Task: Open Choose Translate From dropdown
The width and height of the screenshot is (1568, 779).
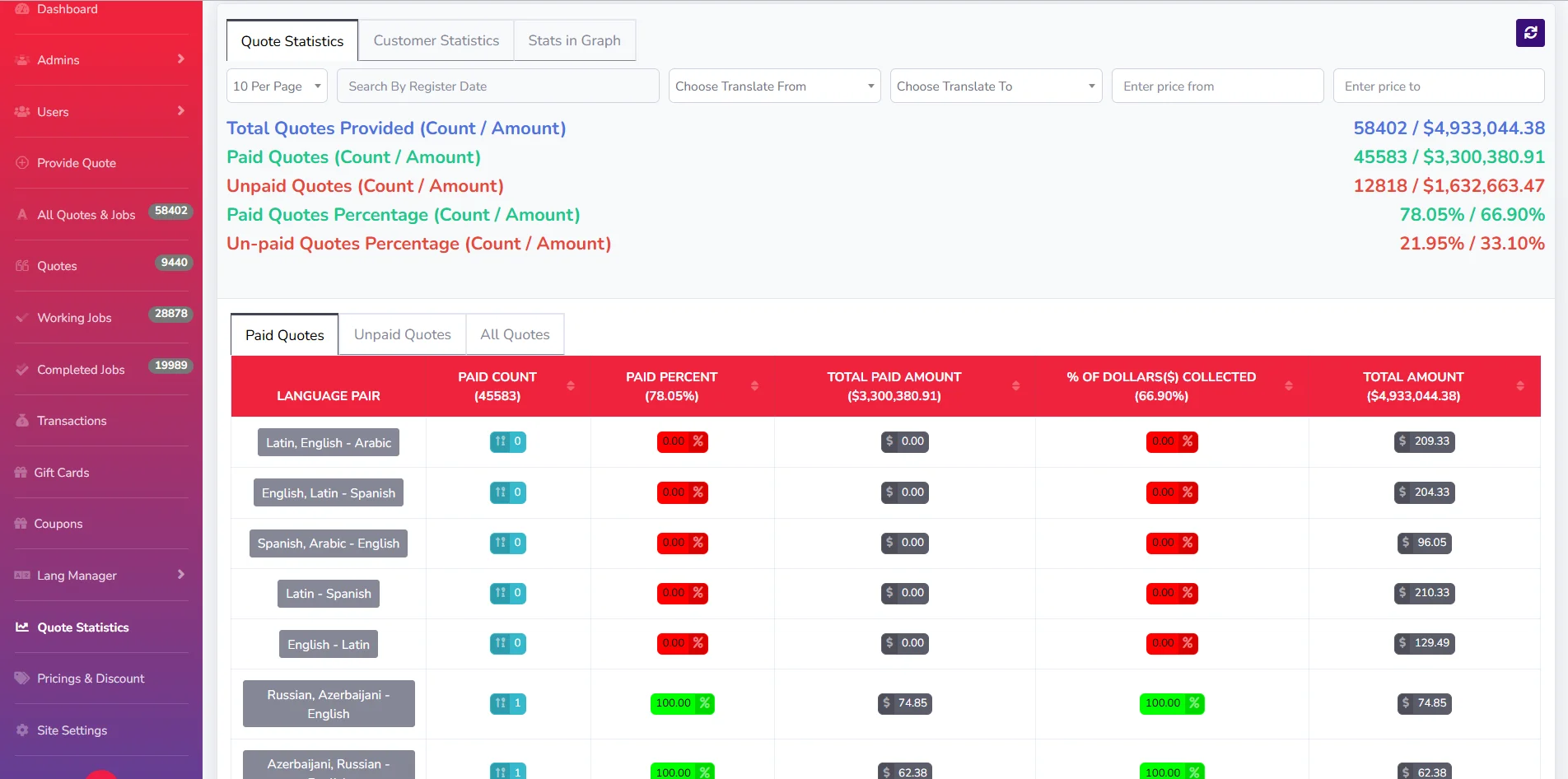Action: coord(774,86)
